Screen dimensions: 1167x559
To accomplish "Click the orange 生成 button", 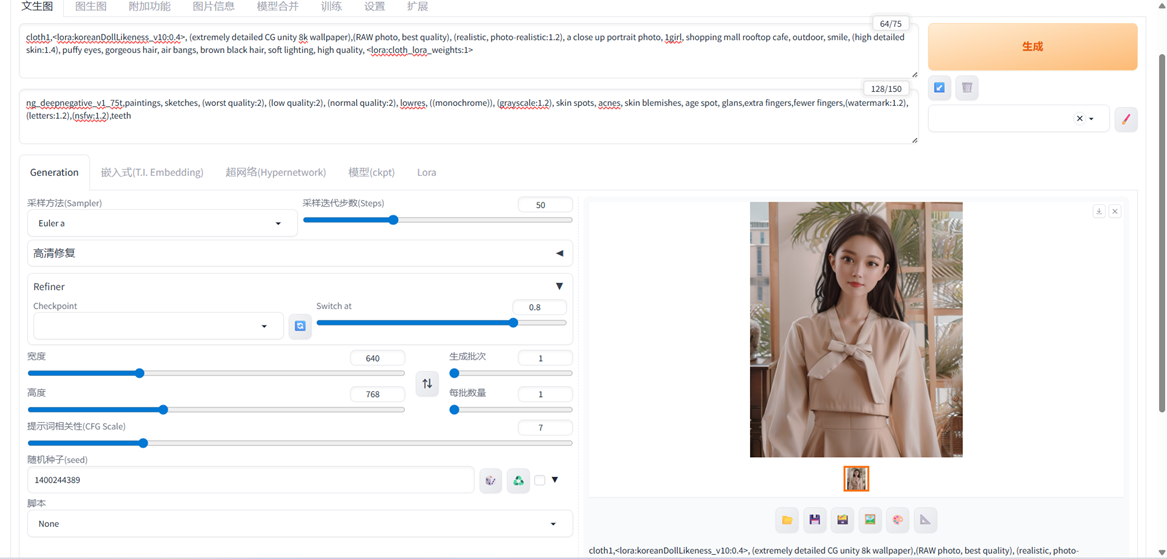I will [1032, 46].
